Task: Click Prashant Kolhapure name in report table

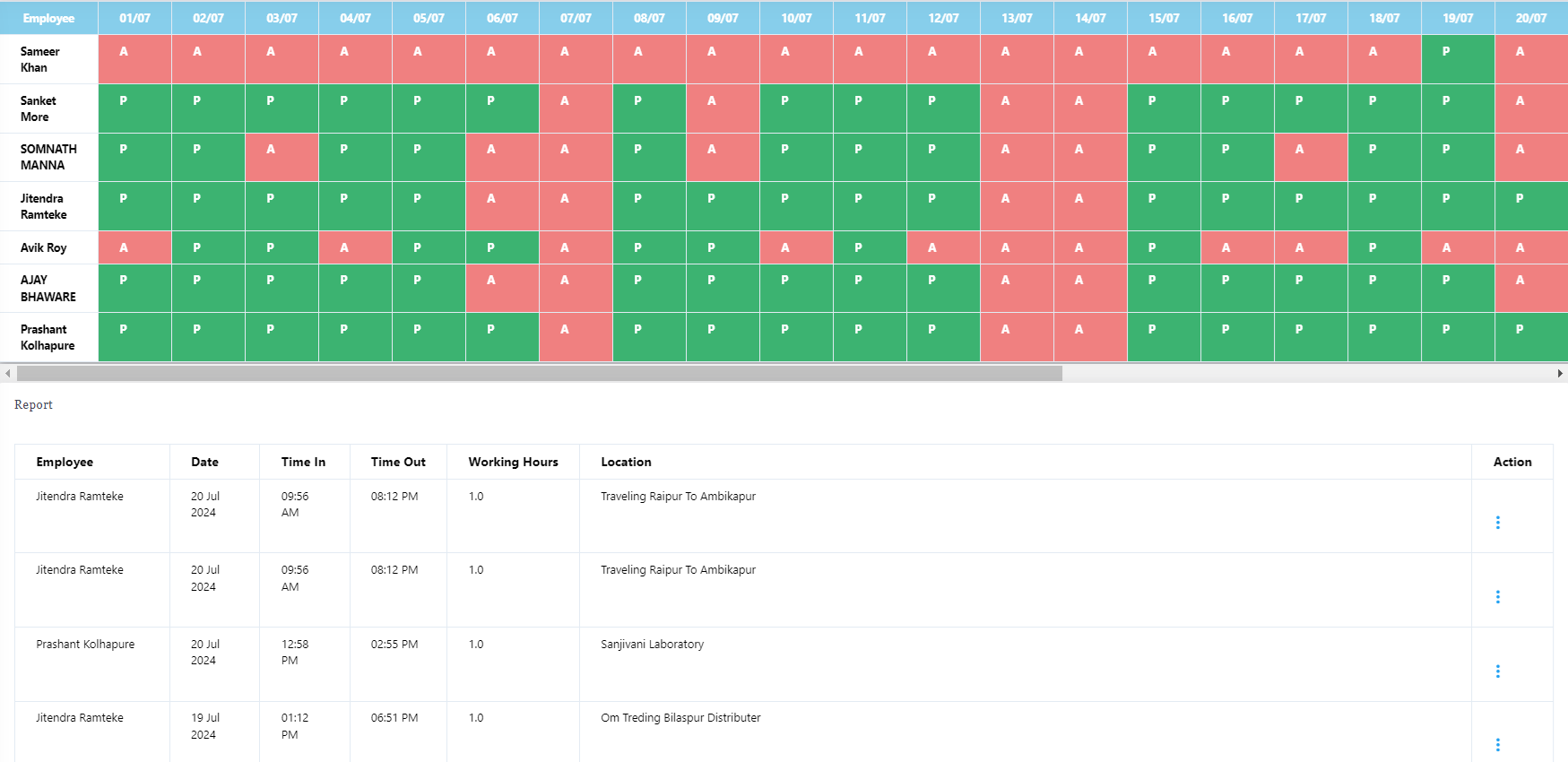Action: pyautogui.click(x=85, y=644)
